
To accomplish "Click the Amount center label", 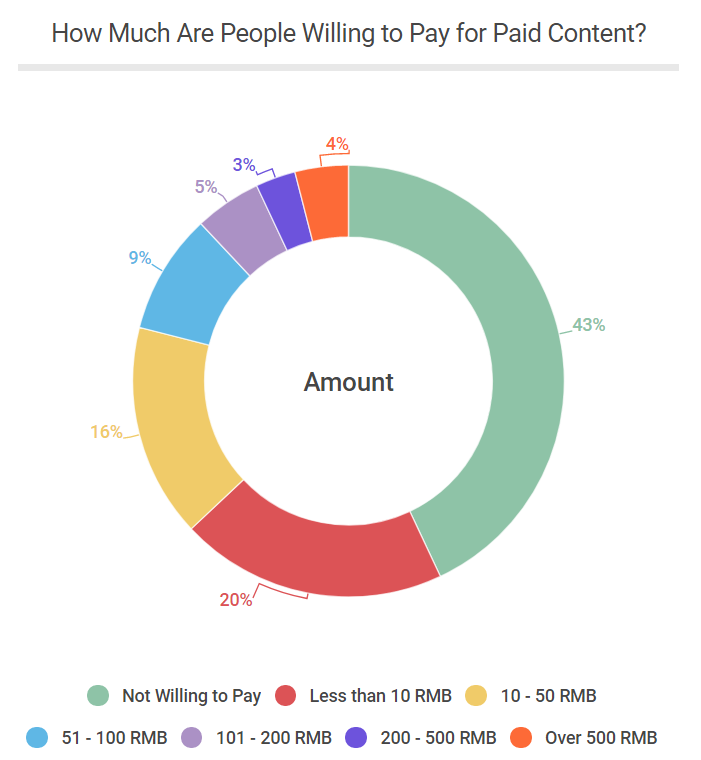I will 348,382.
